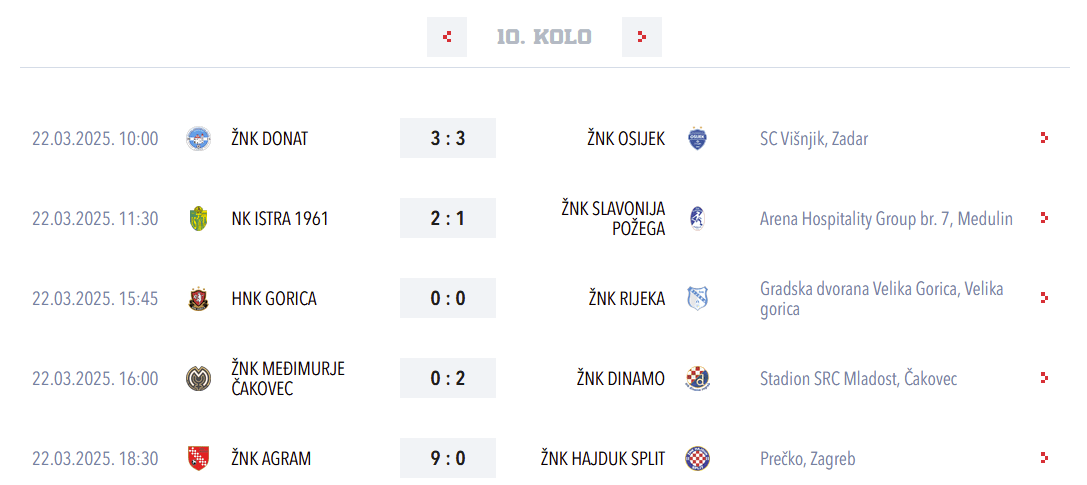
Task: Open the ŽNK Dinamo team name link
Action: [x=620, y=378]
